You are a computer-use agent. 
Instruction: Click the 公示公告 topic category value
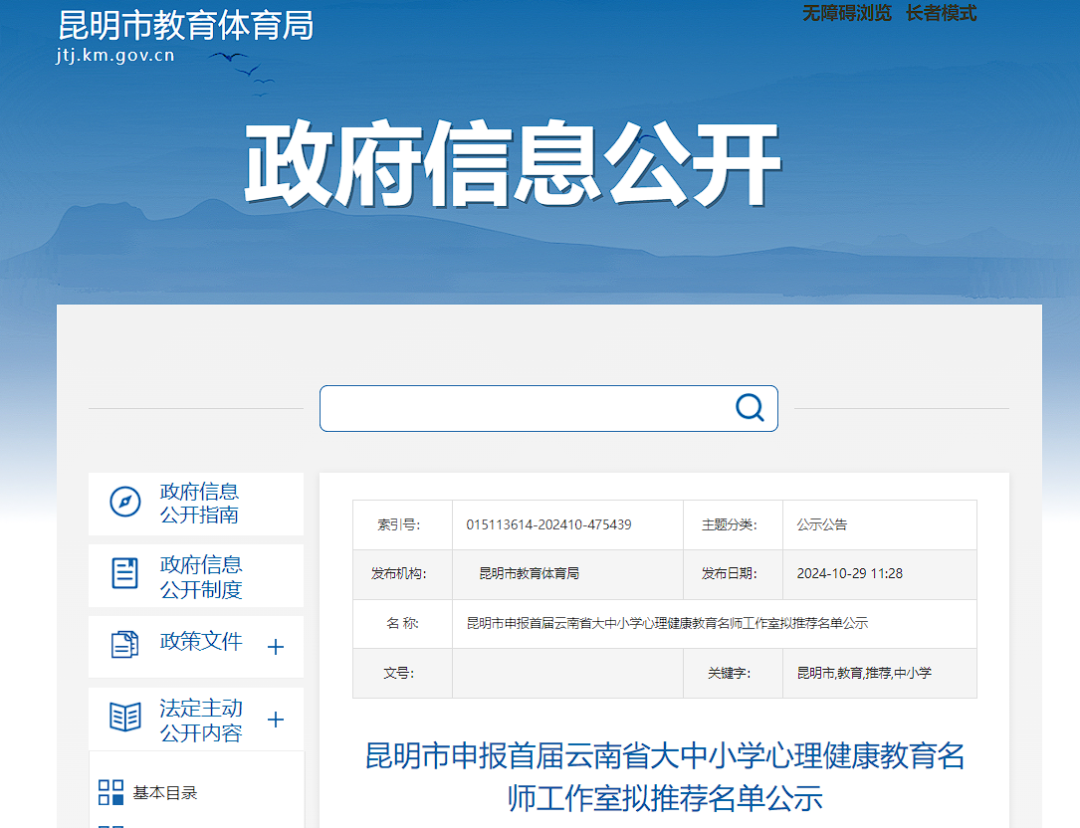[822, 525]
